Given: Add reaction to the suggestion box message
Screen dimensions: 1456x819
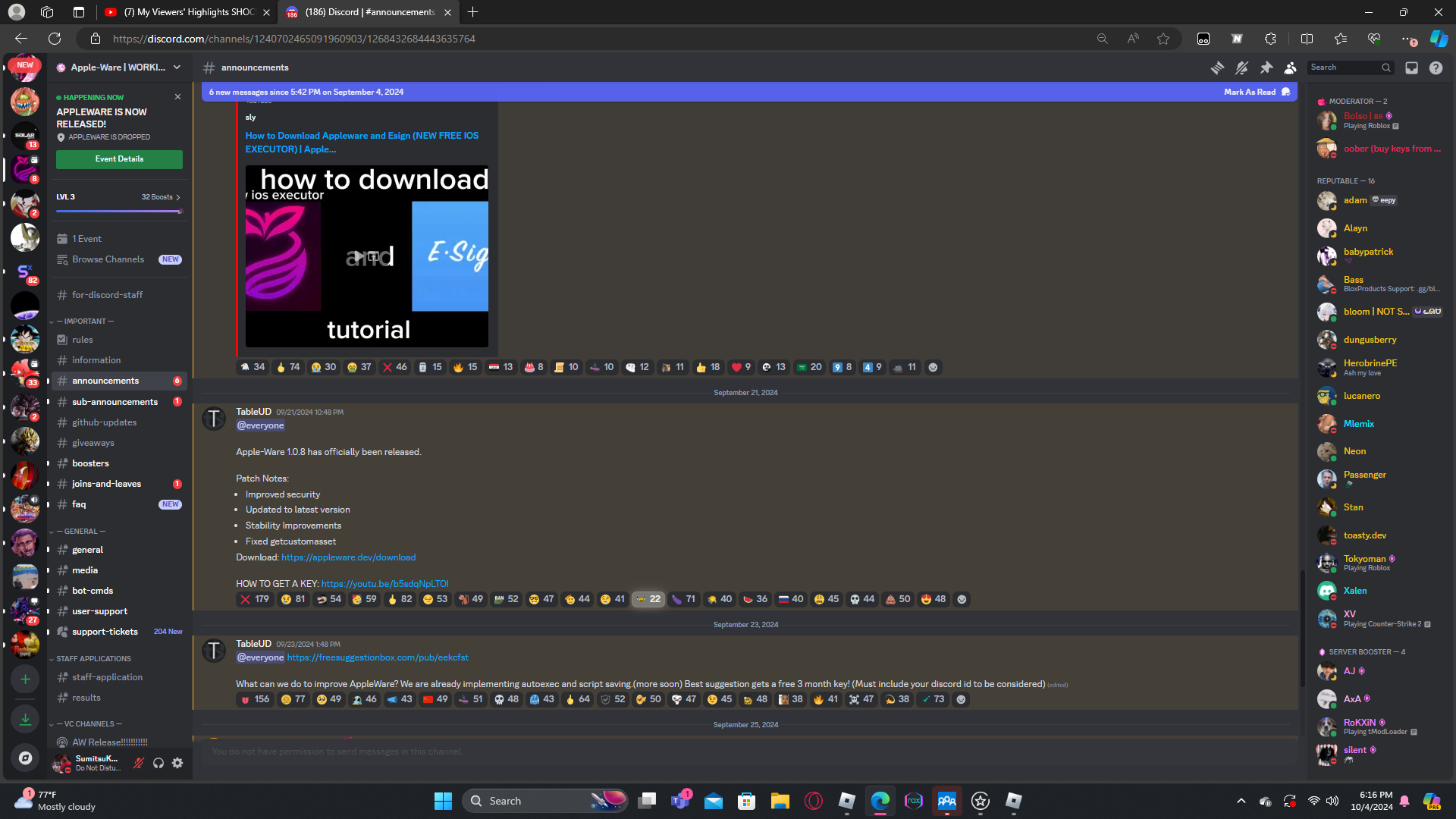Looking at the screenshot, I should pos(961,699).
